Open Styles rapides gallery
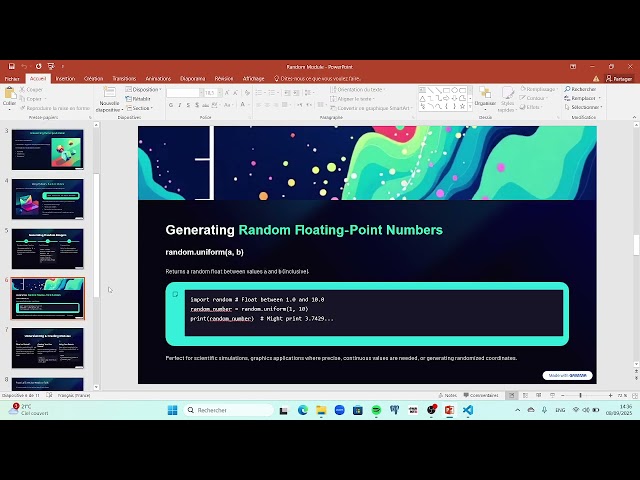 pos(508,99)
